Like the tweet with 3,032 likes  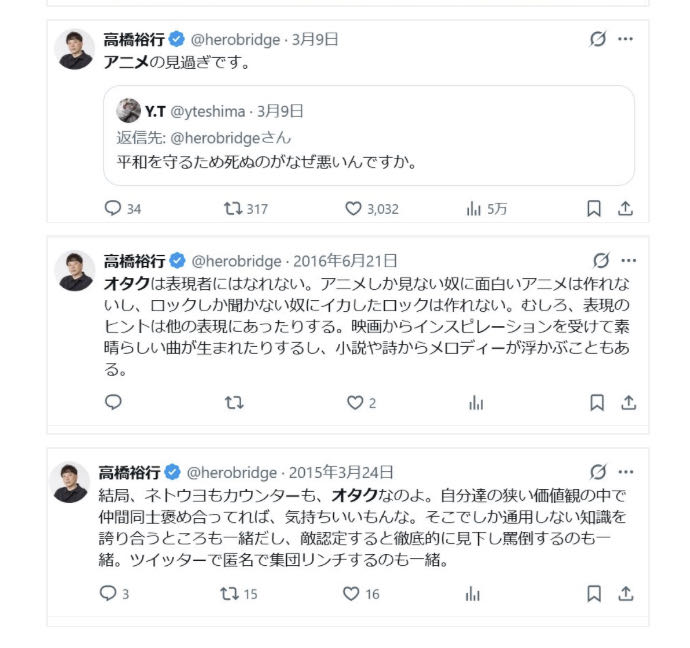(353, 208)
